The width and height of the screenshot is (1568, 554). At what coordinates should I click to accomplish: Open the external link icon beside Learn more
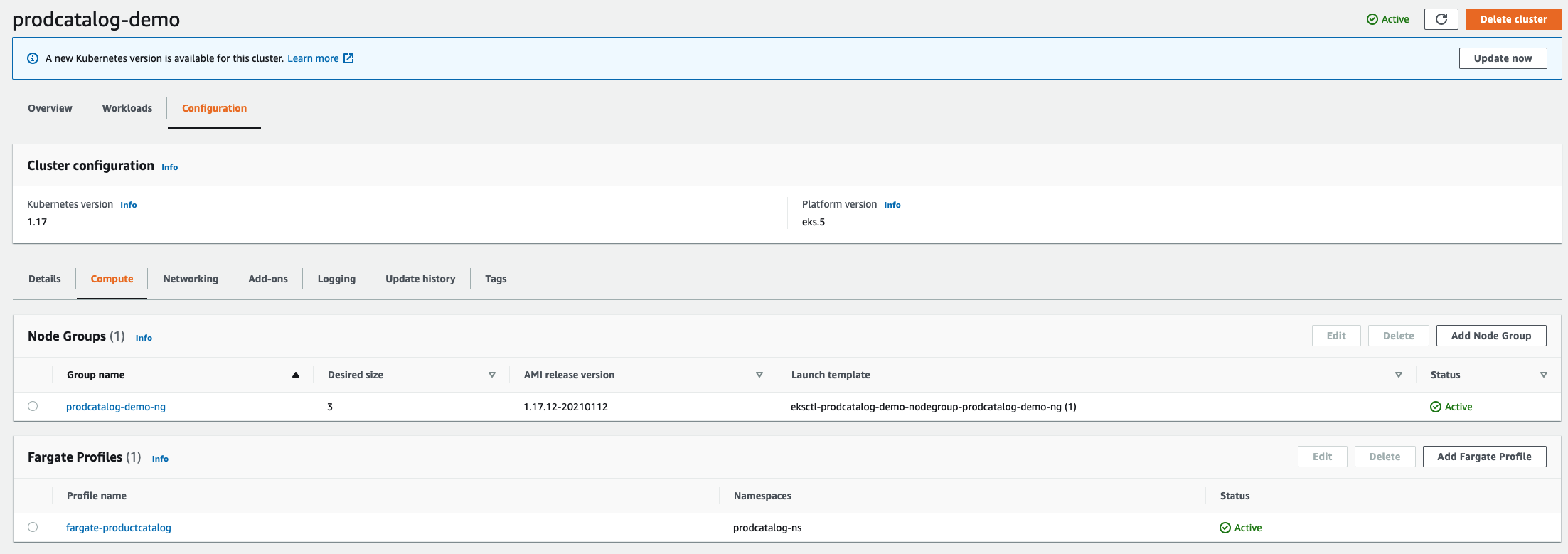tap(348, 58)
